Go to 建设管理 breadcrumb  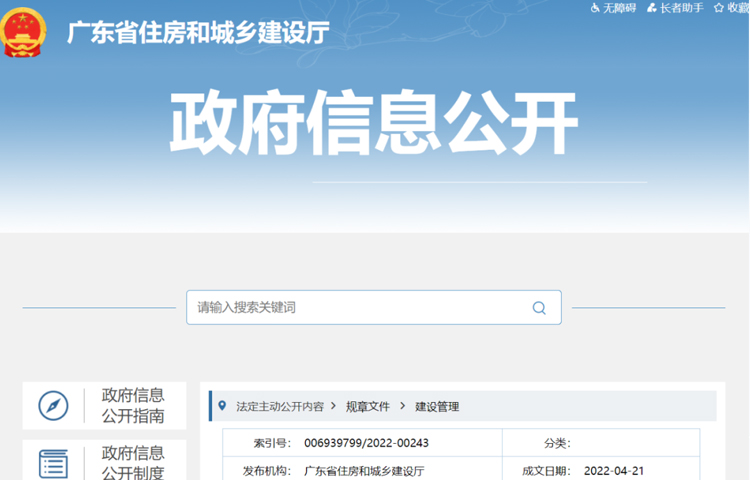[437, 407]
